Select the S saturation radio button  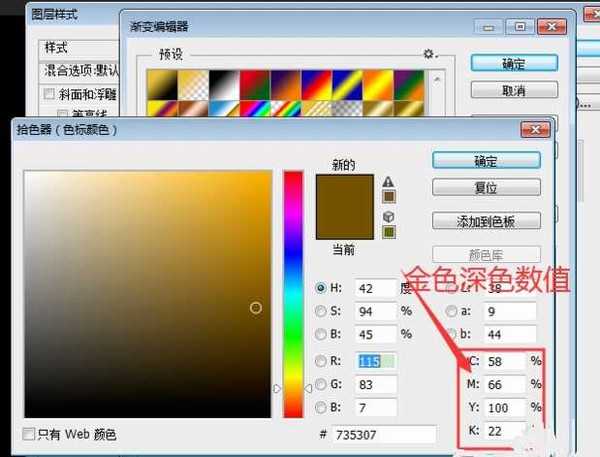pyautogui.click(x=320, y=311)
